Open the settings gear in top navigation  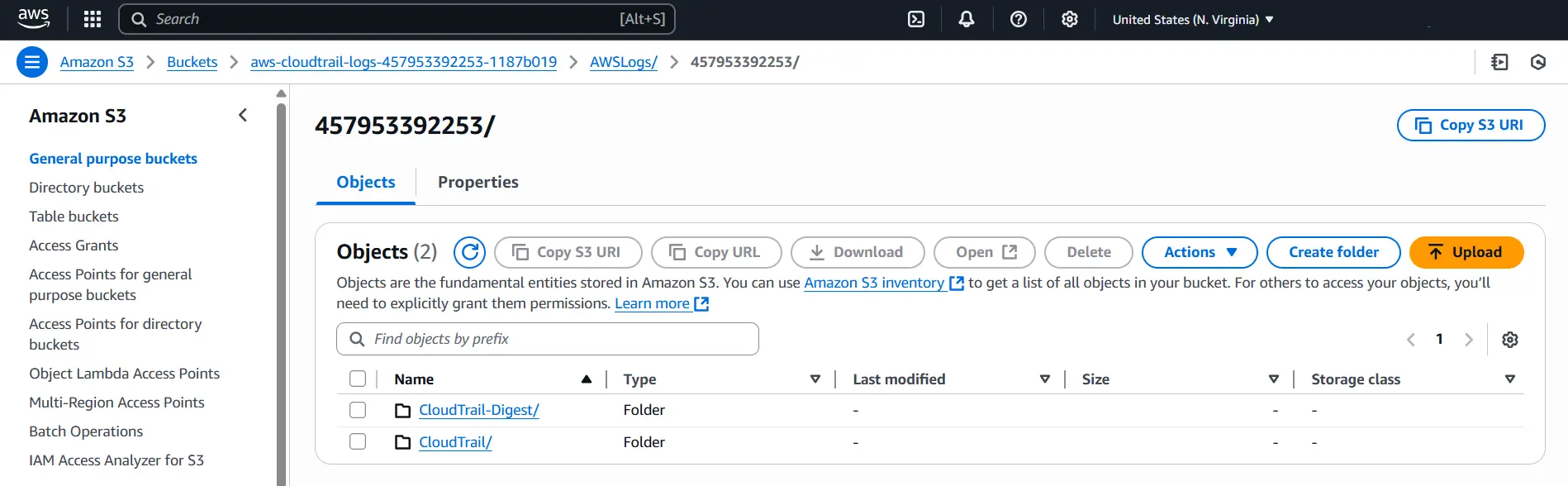(1070, 19)
